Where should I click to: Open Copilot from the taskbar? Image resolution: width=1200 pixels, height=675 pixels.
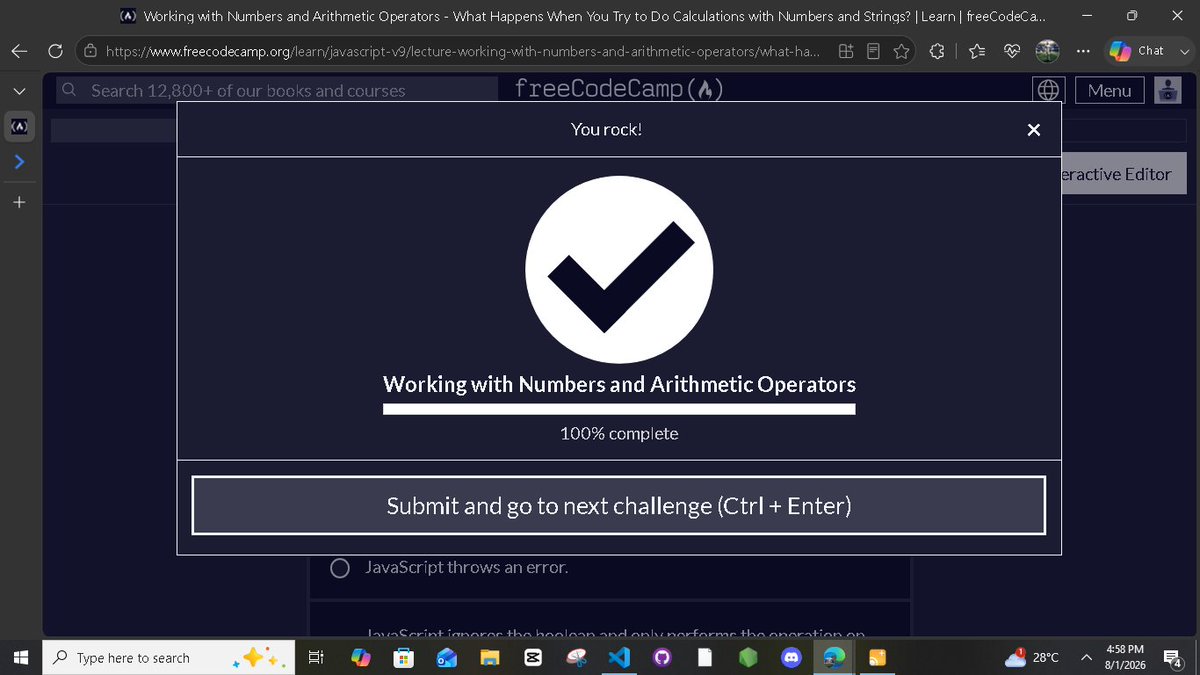(x=360, y=657)
